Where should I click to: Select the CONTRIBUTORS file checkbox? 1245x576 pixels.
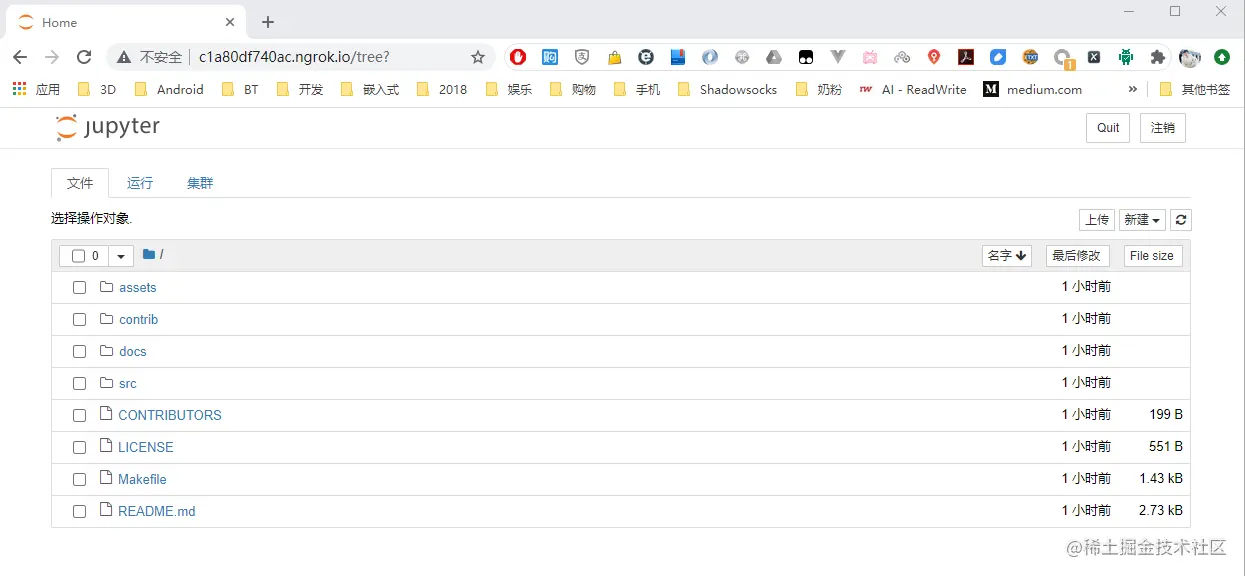[79, 415]
